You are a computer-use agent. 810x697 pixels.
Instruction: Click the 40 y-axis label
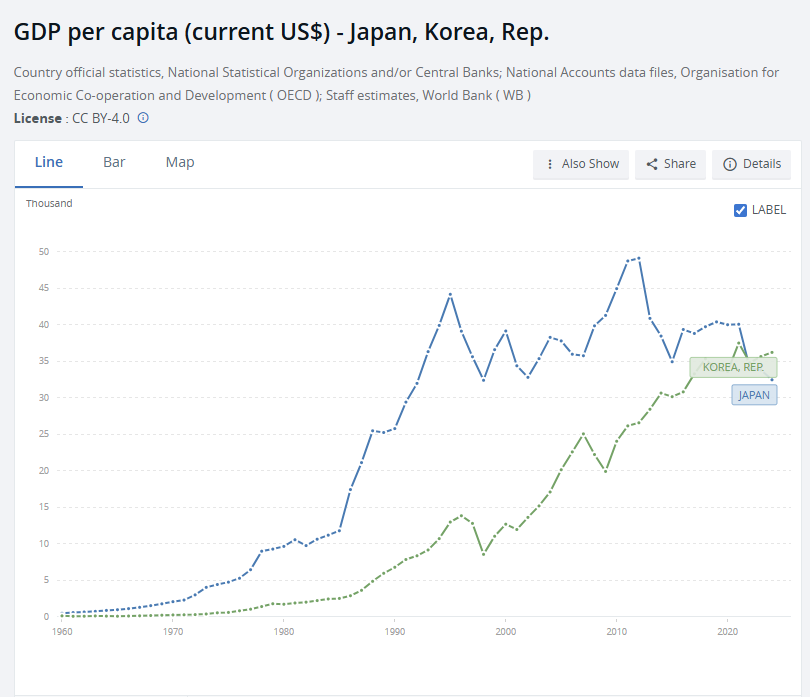[x=44, y=324]
